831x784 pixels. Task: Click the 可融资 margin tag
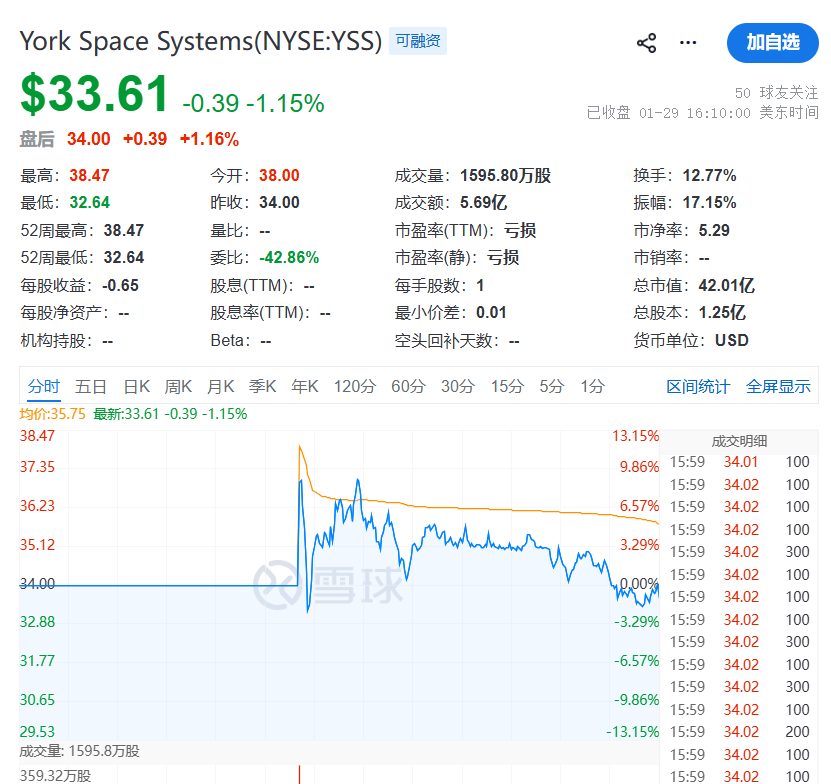[x=417, y=41]
